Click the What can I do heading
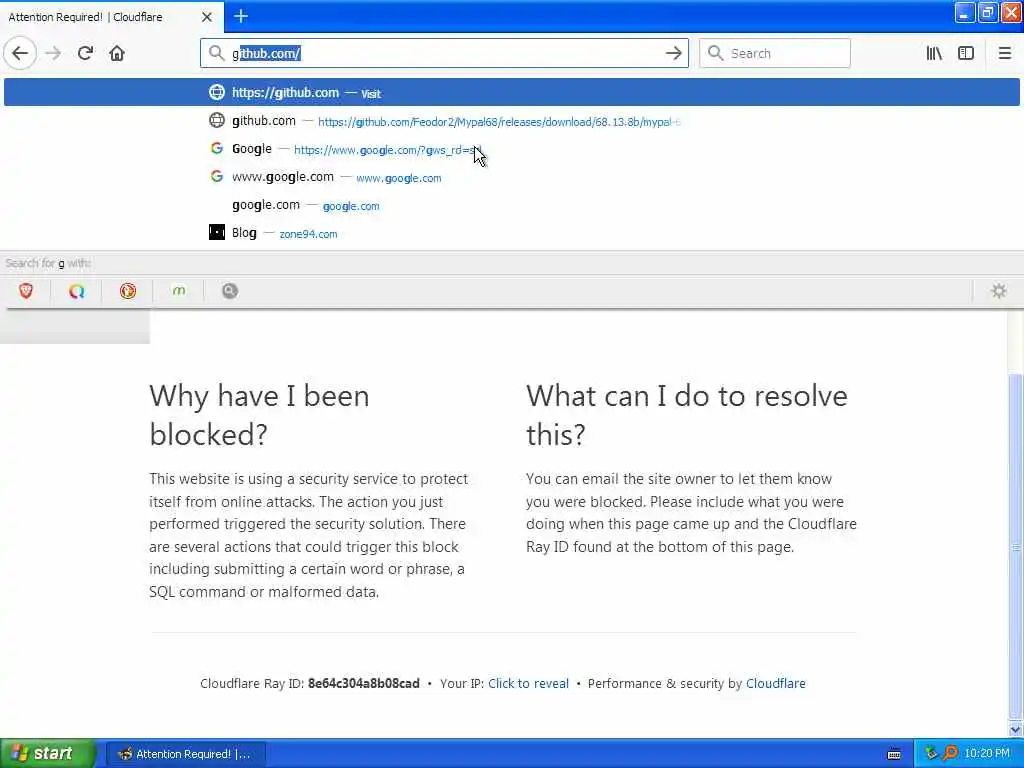This screenshot has width=1024, height=768. [686, 415]
